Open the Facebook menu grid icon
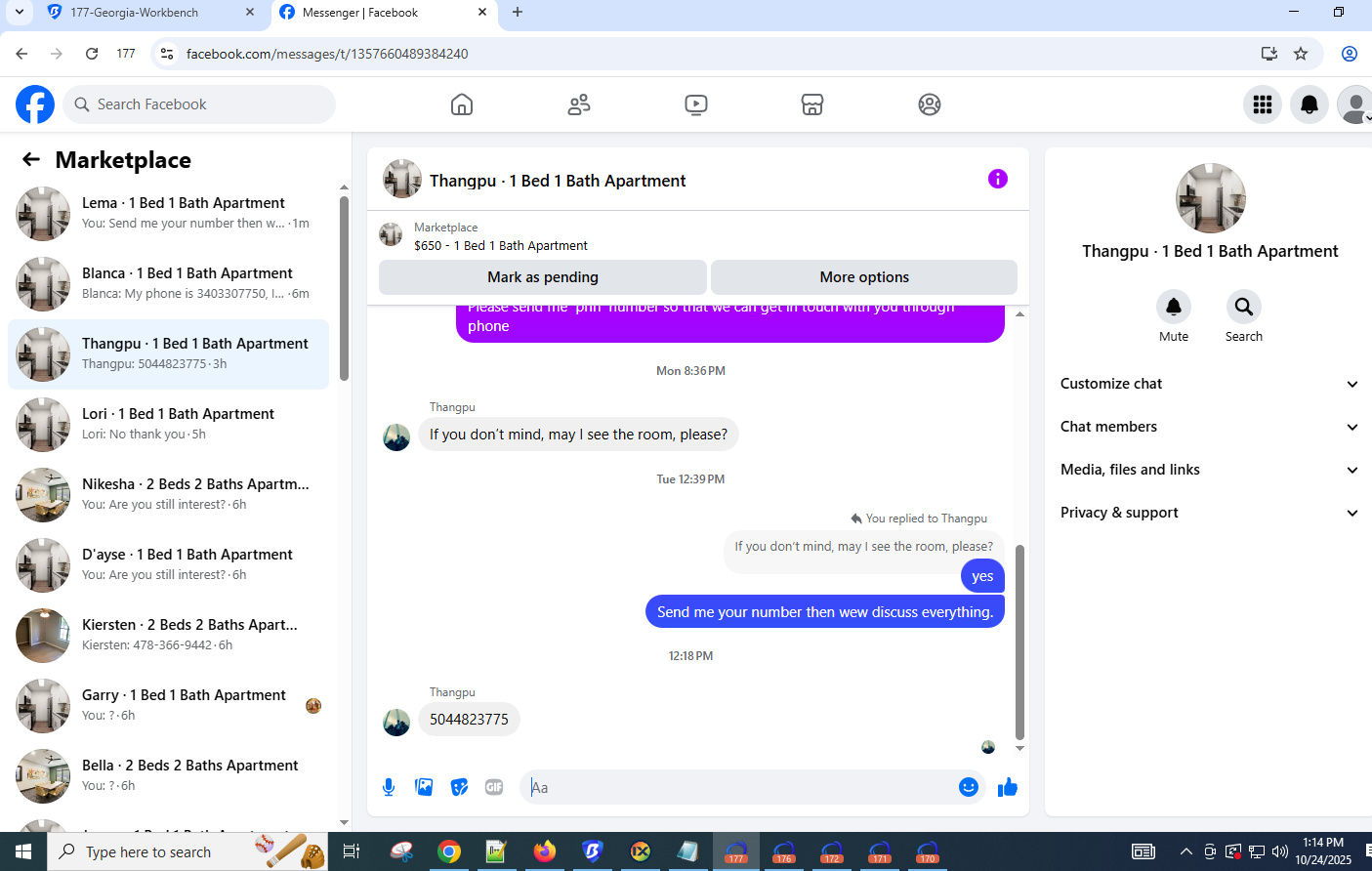 (x=1263, y=104)
